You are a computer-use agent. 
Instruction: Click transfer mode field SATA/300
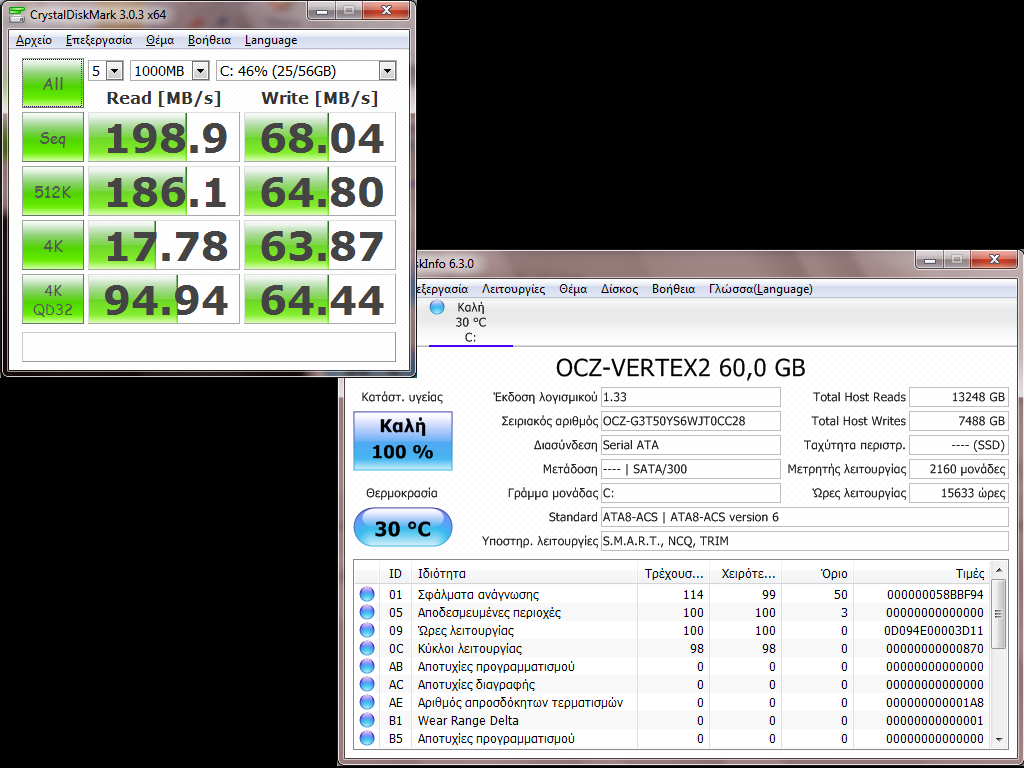click(x=690, y=469)
